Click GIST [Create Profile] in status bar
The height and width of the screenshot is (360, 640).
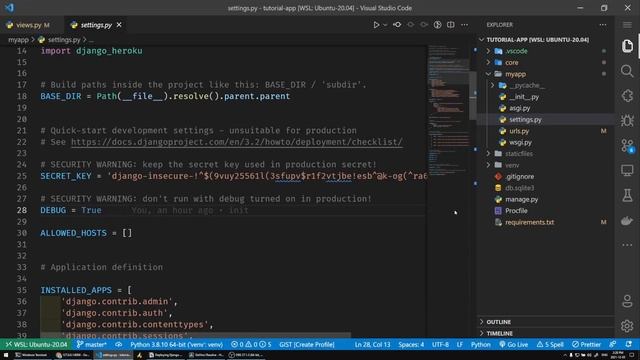[307, 344]
